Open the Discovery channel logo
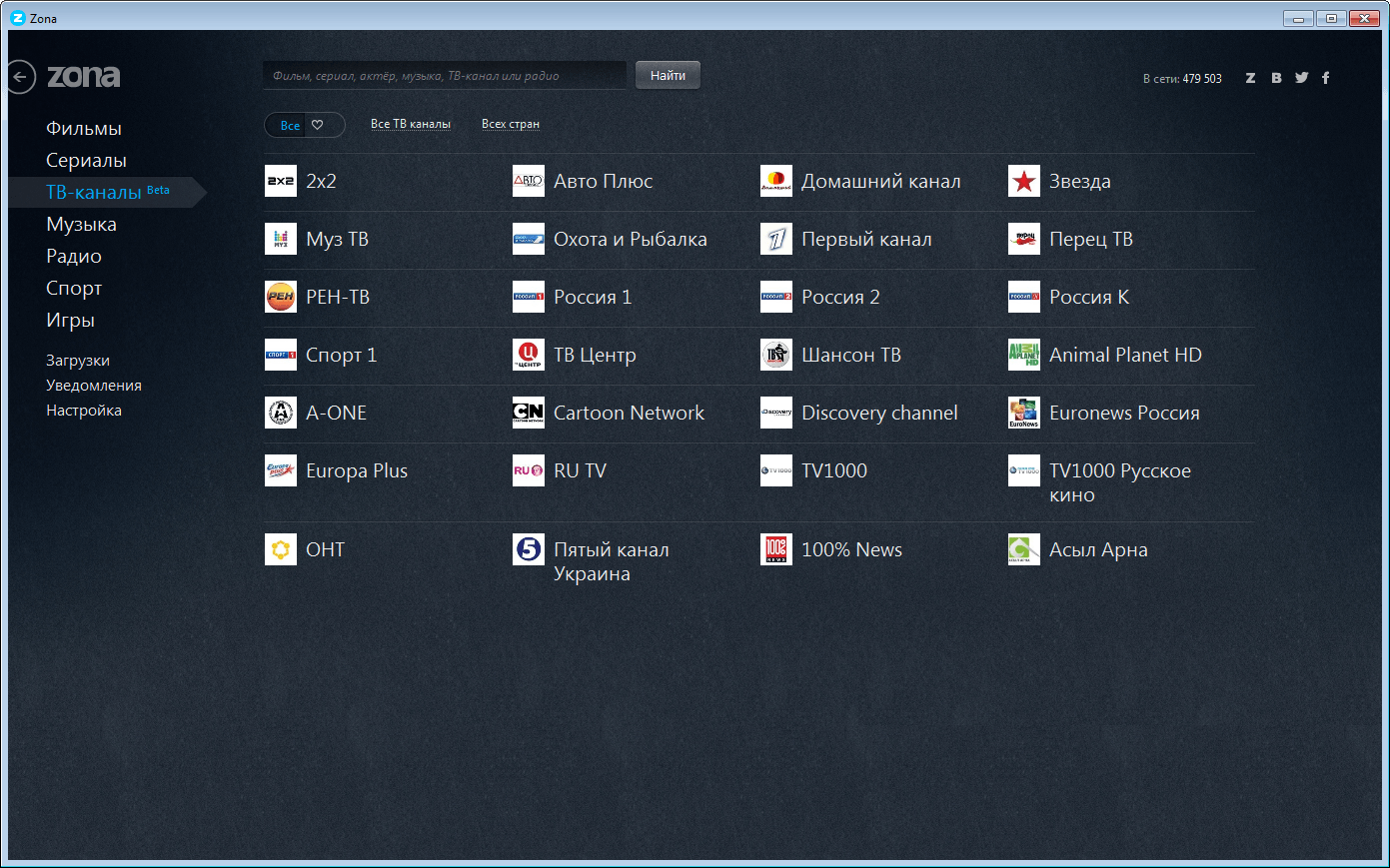Screen dimensions: 1390x868 [776, 413]
